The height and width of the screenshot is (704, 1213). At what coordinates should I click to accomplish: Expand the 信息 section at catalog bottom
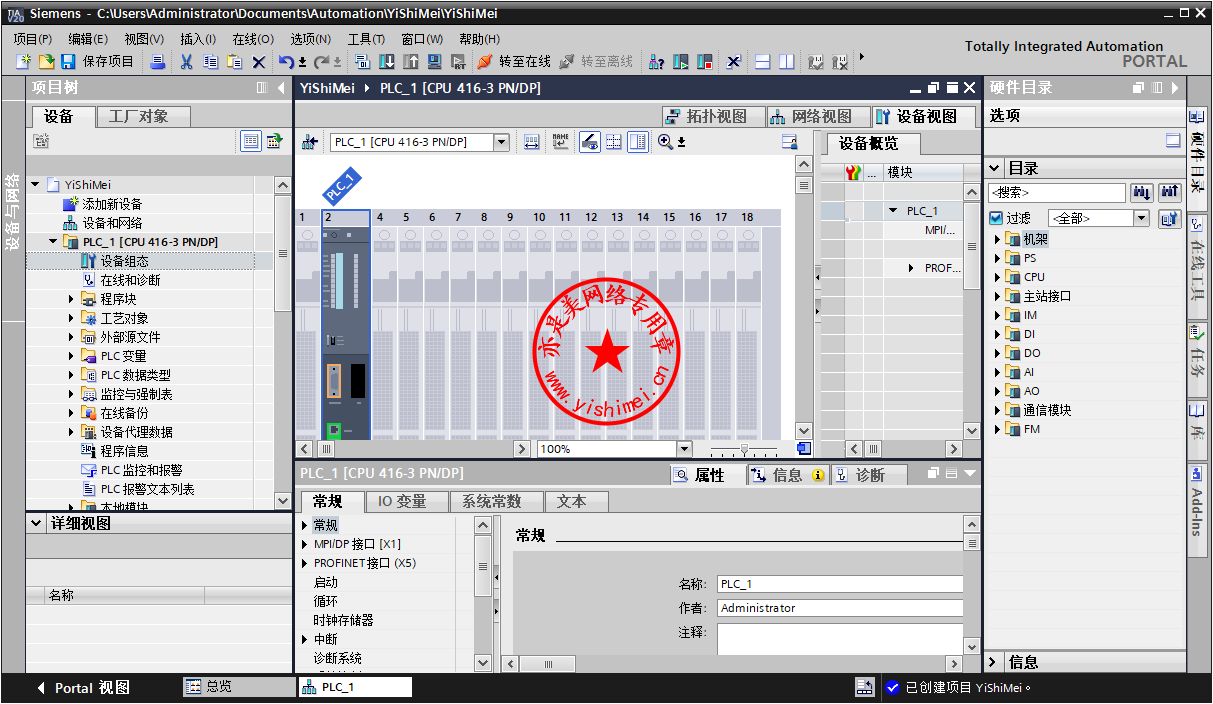pos(994,662)
